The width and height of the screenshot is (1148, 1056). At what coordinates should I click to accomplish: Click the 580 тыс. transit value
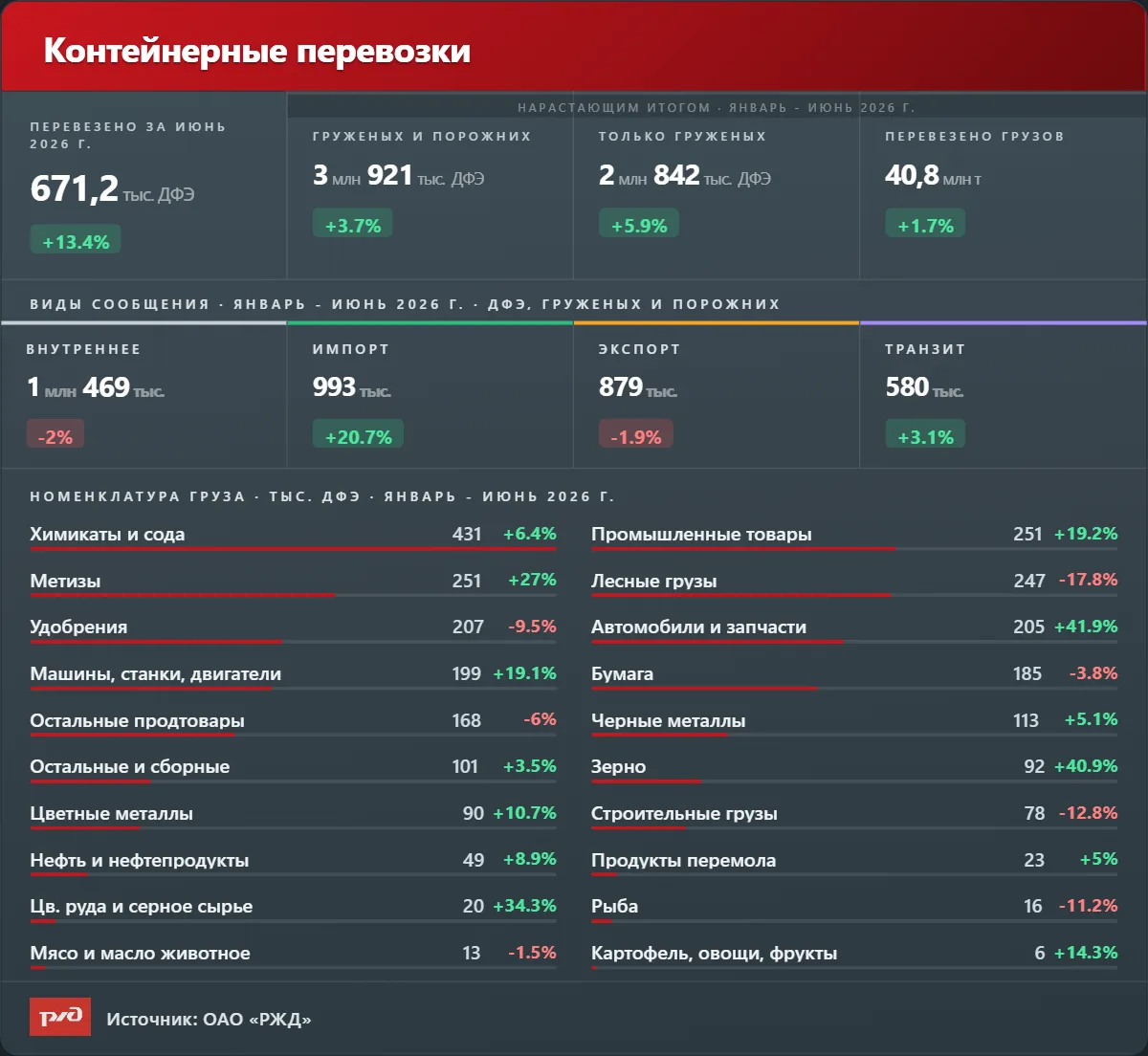924,387
